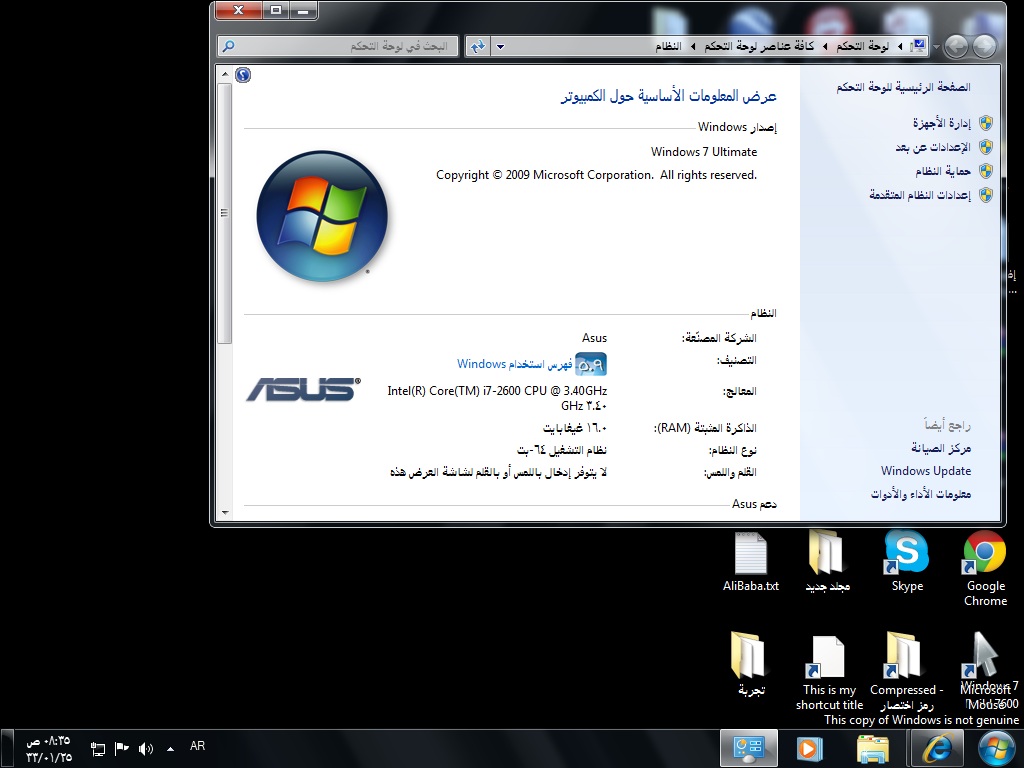This screenshot has width=1024, height=768.
Task: Launch Internet Explorer from the taskbar
Action: point(936,748)
